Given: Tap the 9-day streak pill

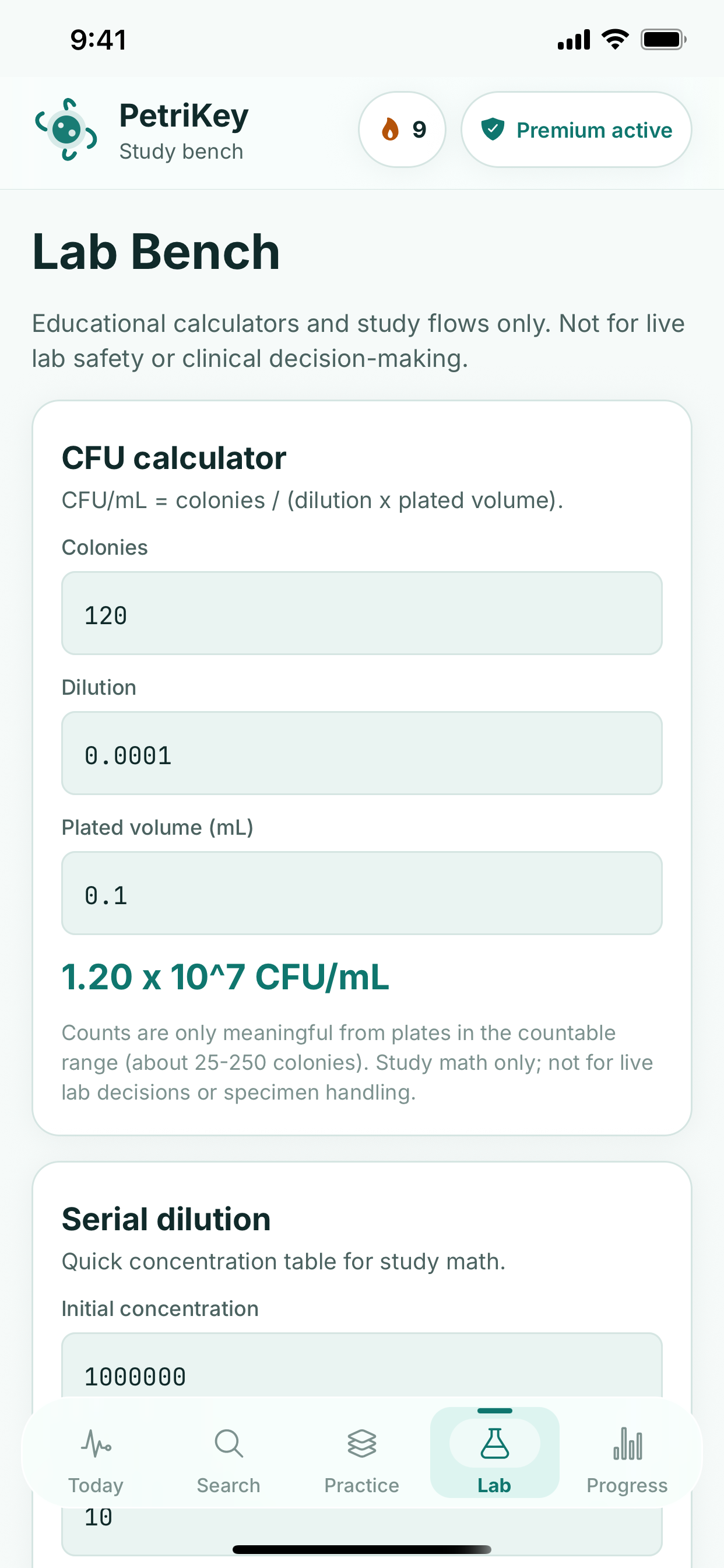Looking at the screenshot, I should (402, 129).
